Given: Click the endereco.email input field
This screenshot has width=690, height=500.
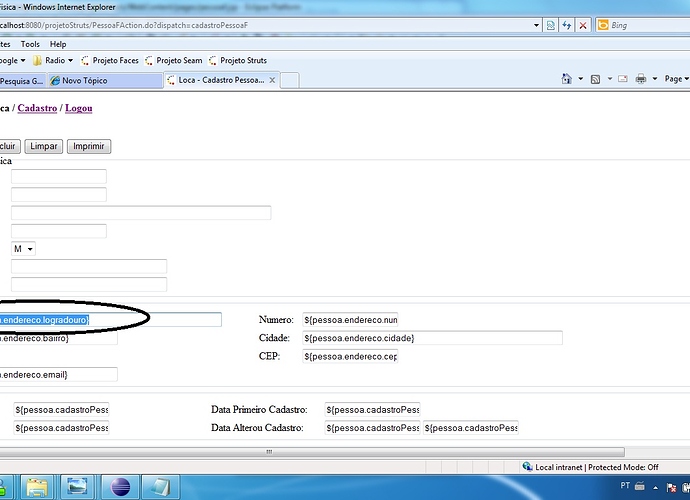Looking at the screenshot, I should click(x=59, y=375).
